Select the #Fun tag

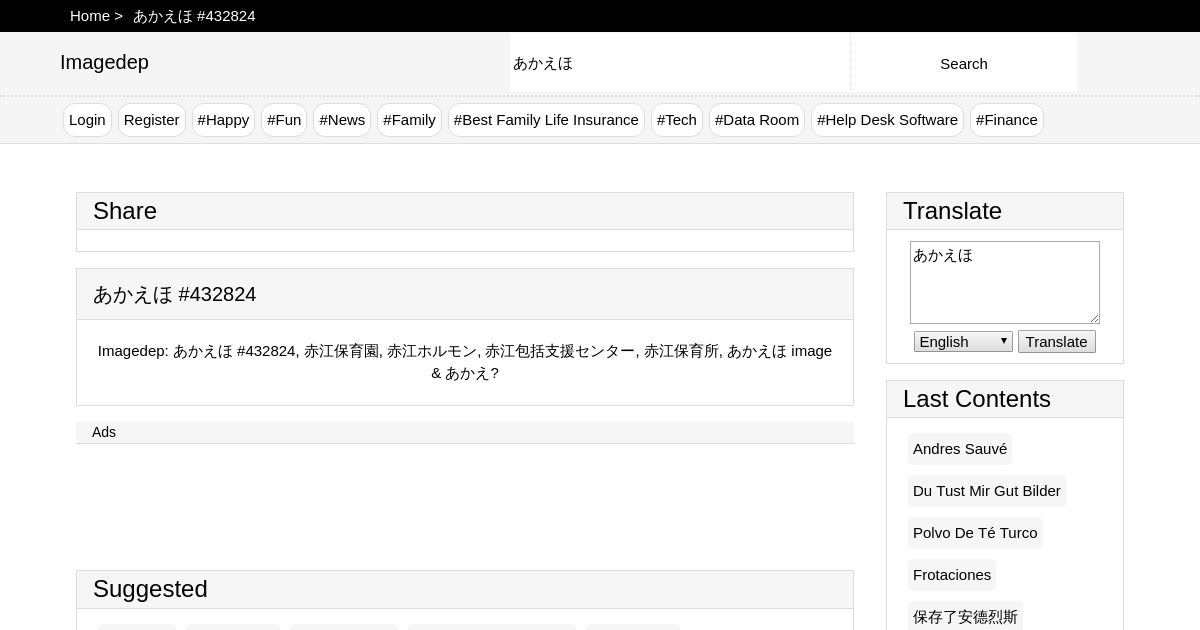pyautogui.click(x=284, y=120)
